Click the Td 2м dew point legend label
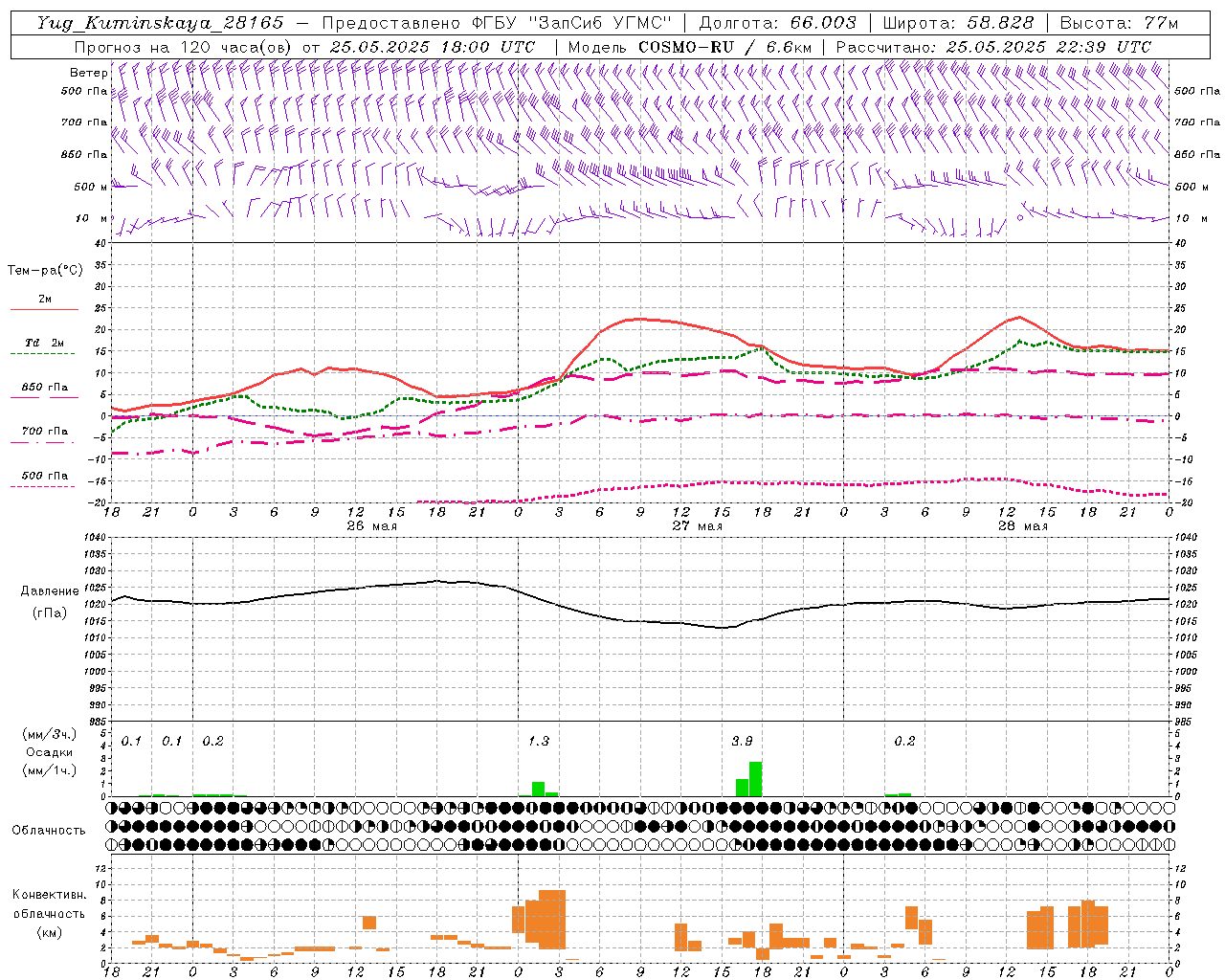1225x980 pixels. pyautogui.click(x=45, y=343)
